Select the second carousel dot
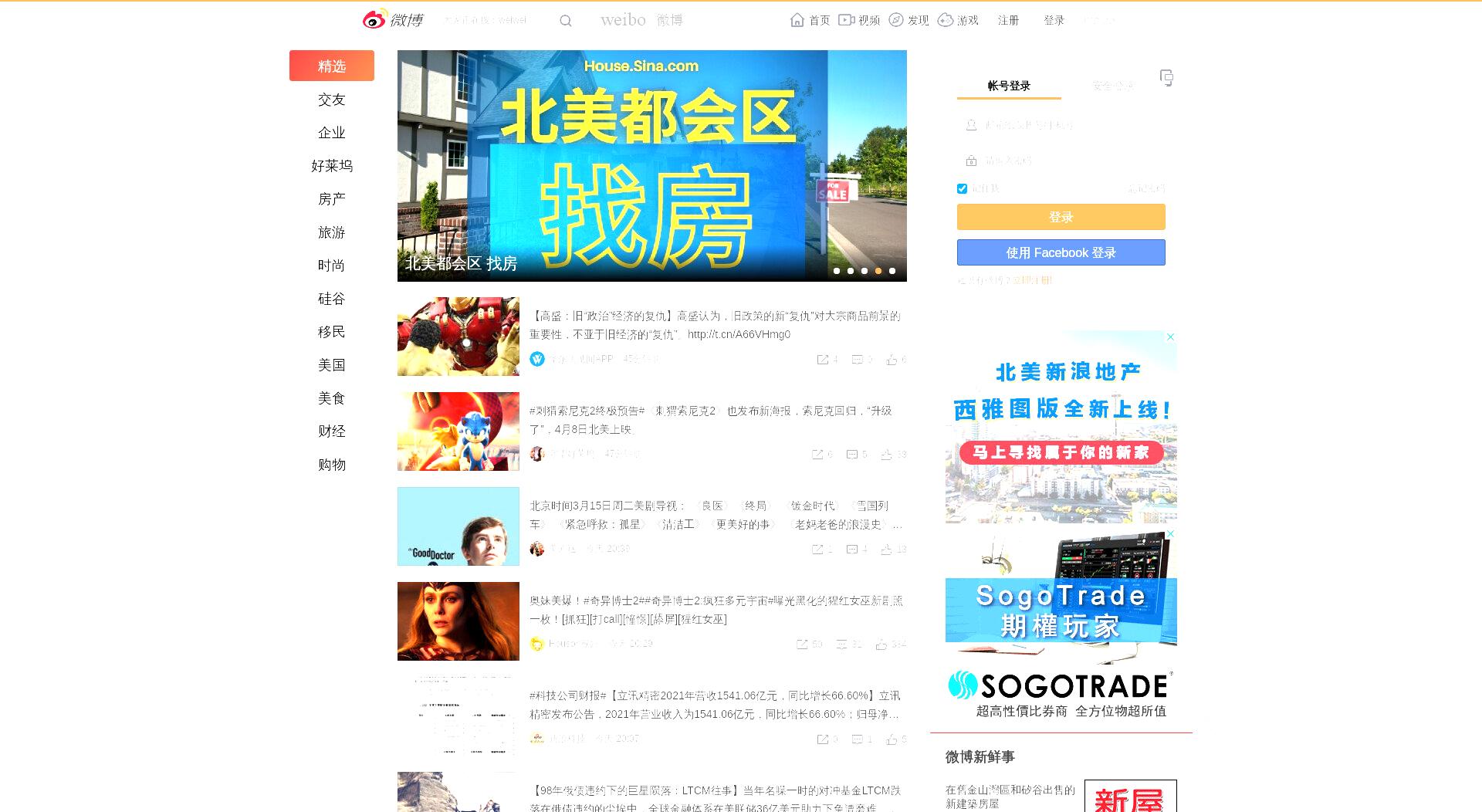 coord(851,271)
